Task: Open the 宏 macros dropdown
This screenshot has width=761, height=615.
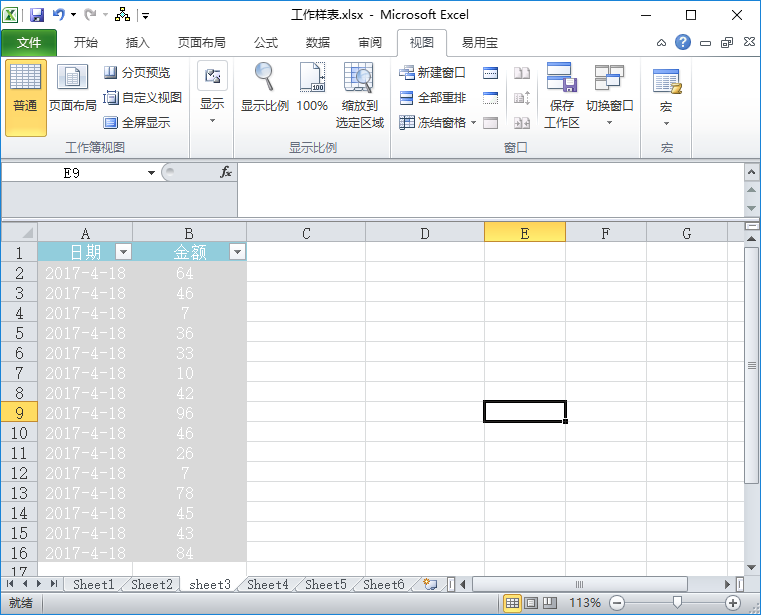Action: tap(666, 97)
